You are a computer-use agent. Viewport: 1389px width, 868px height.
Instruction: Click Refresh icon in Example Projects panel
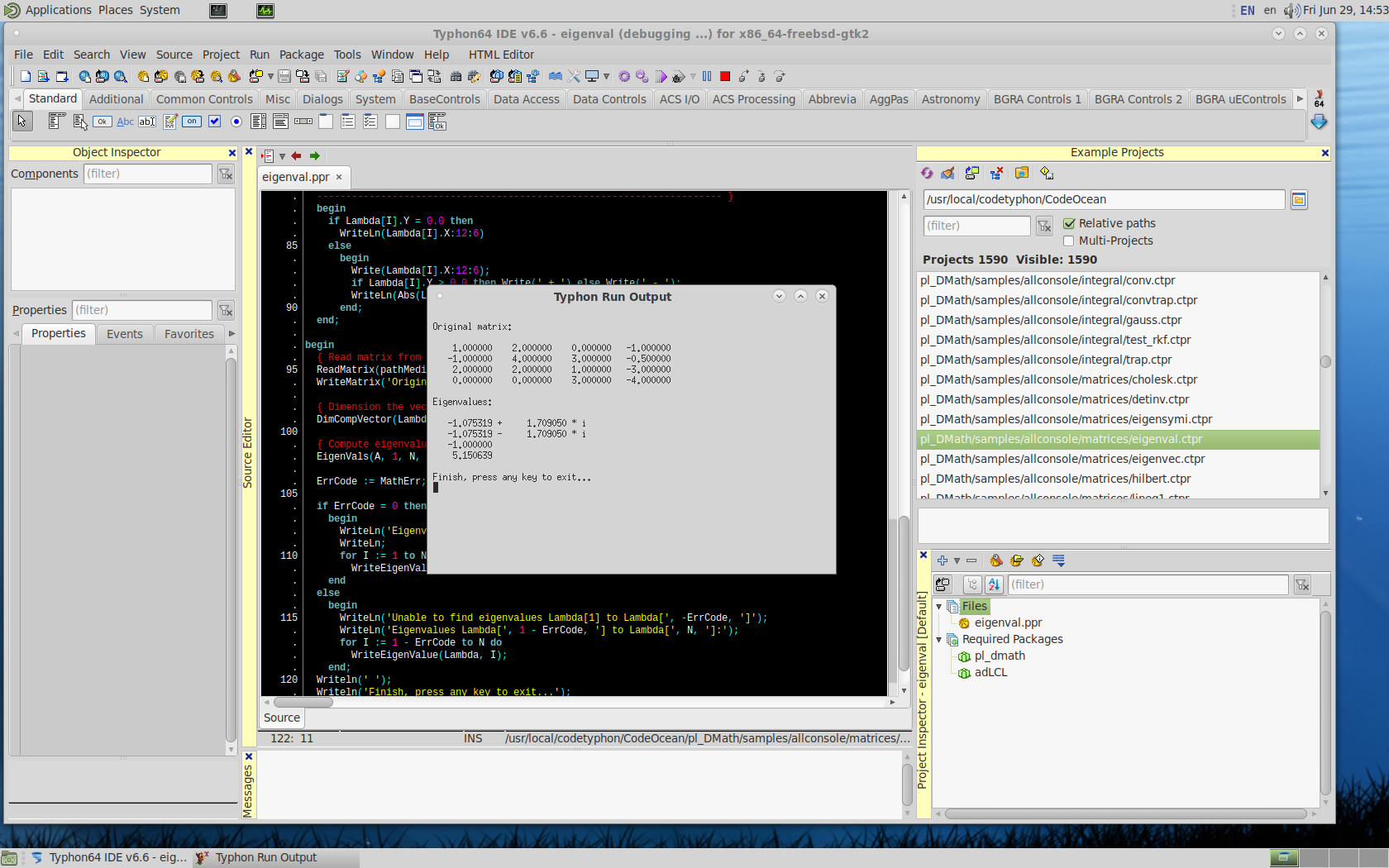click(927, 173)
